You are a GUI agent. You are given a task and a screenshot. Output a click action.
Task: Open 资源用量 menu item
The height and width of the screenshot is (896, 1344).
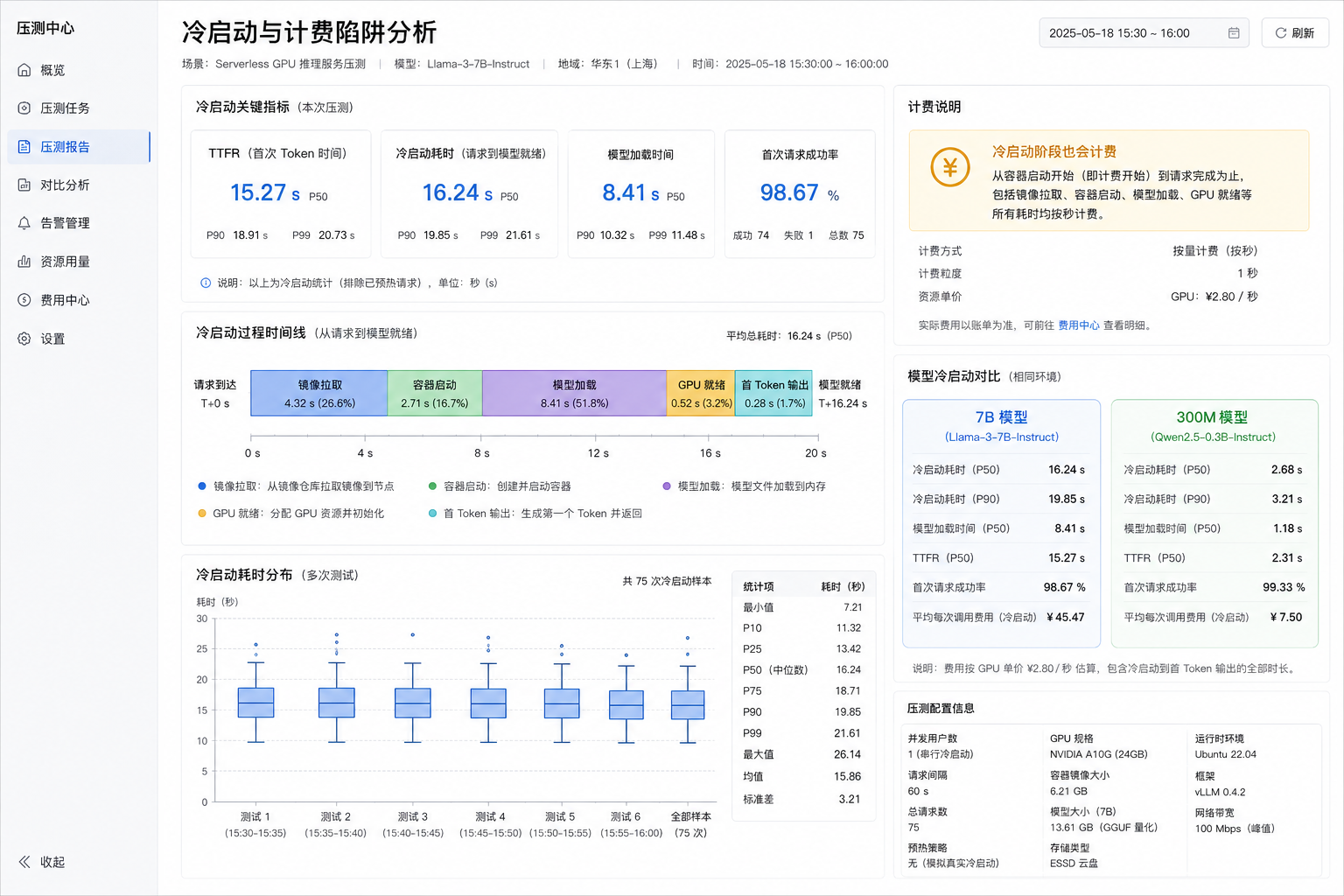[79, 262]
